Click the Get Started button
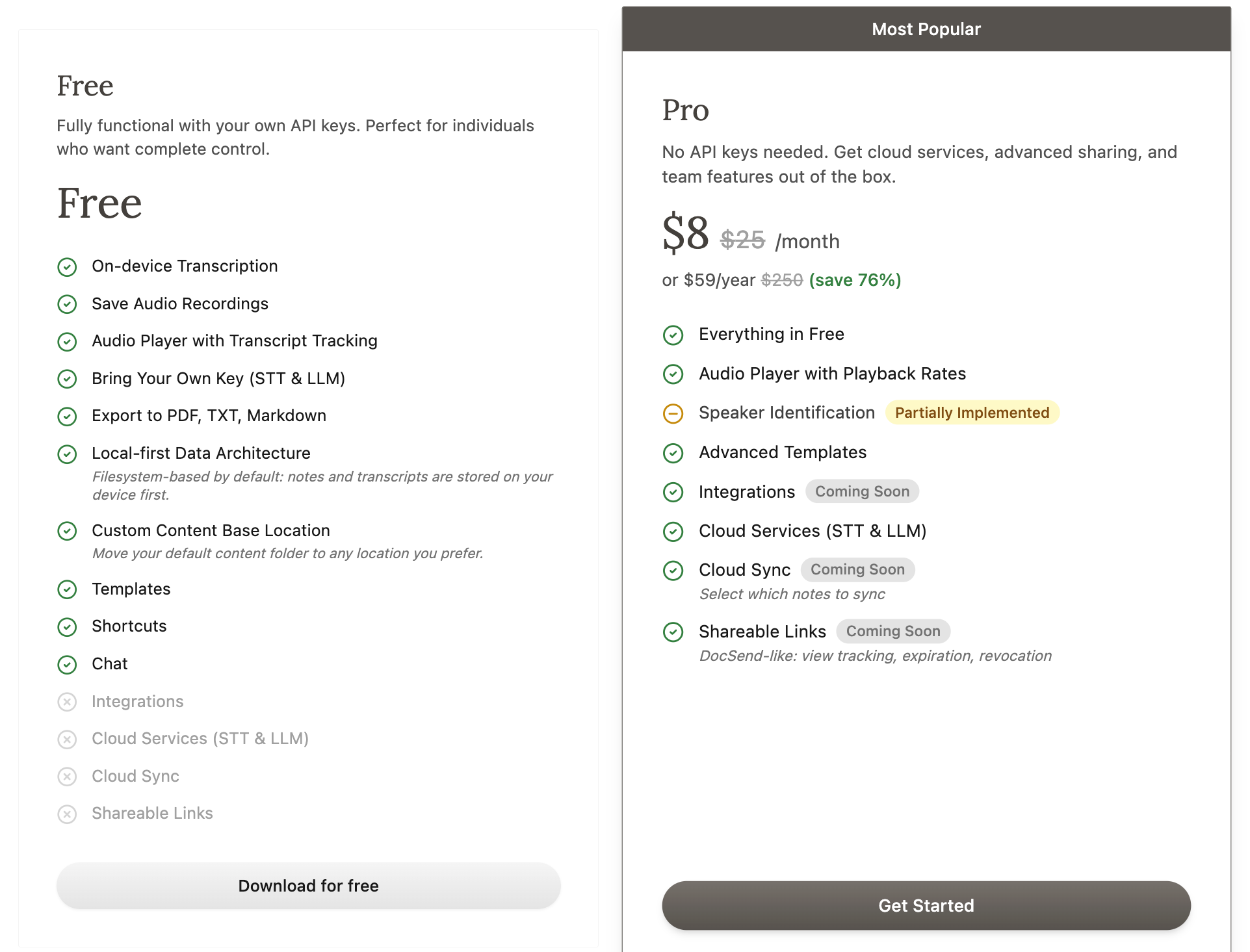The height and width of the screenshot is (952, 1250). 926,905
